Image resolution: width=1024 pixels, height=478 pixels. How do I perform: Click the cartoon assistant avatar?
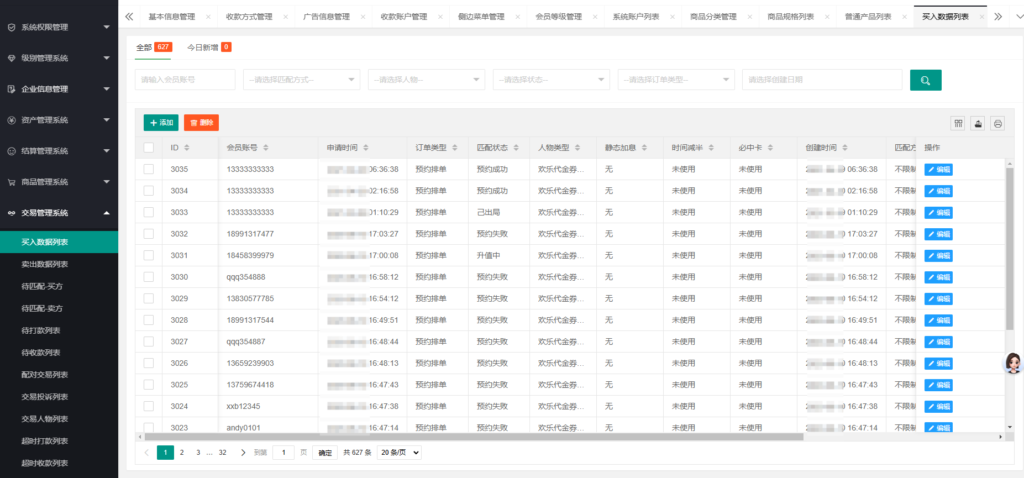[x=1013, y=362]
